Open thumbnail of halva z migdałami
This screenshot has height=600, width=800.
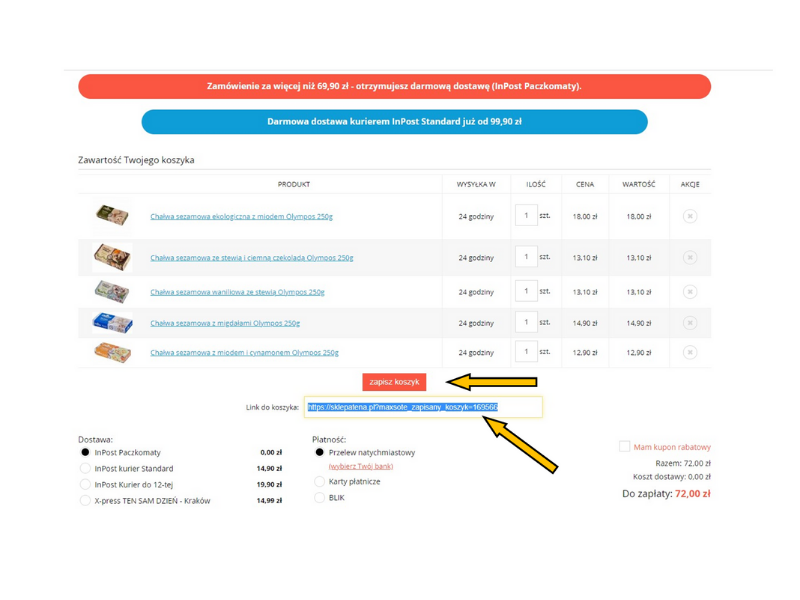112,323
